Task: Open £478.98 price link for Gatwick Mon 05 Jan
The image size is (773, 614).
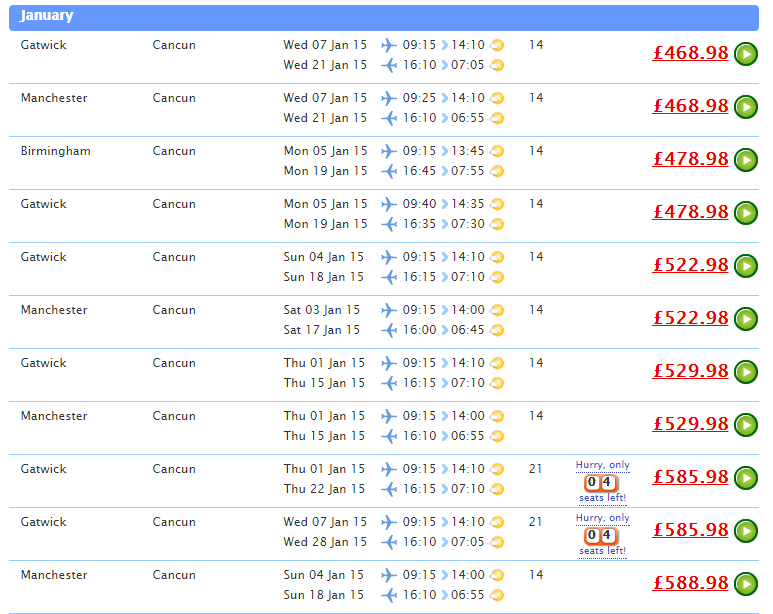Action: tap(690, 212)
